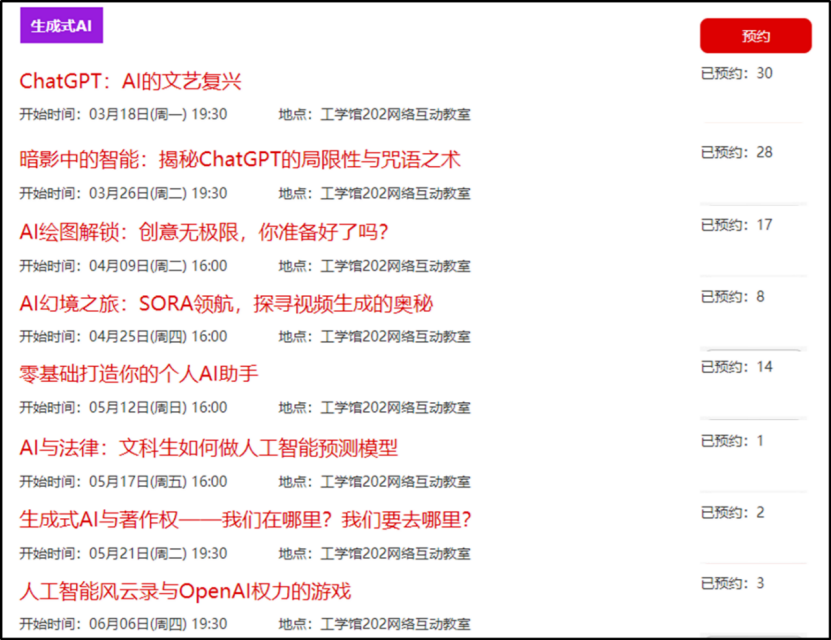Click the 已预约：17 reservation count
This screenshot has width=831, height=640.
[x=737, y=225]
